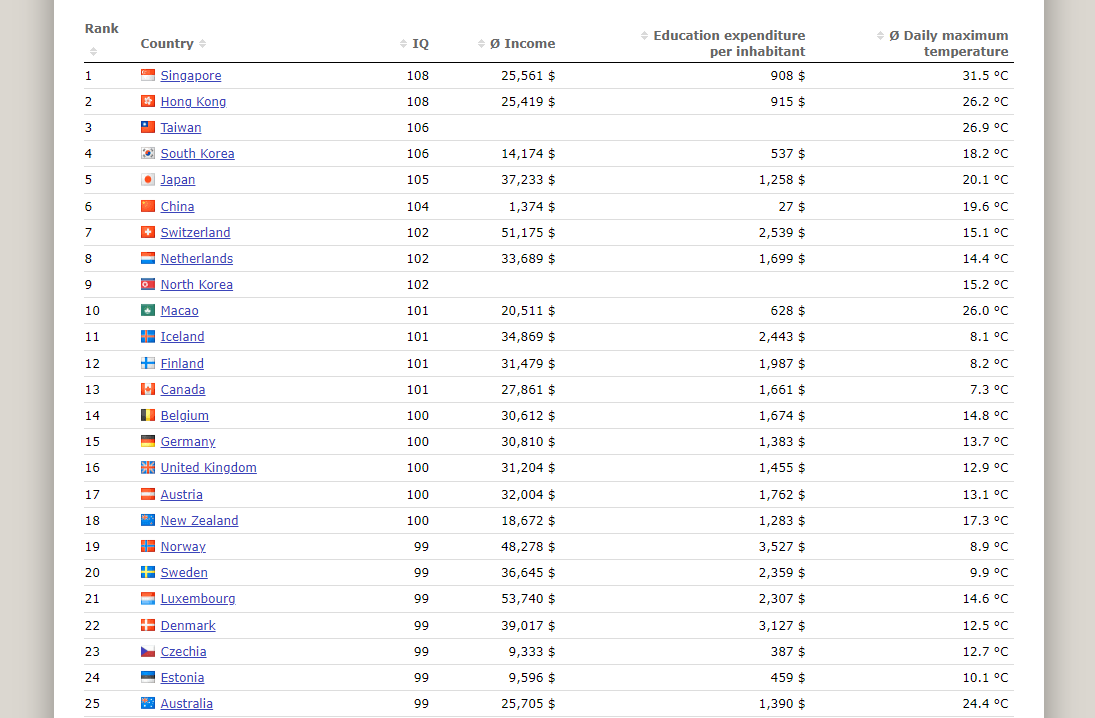Viewport: 1095px width, 718px height.
Task: Open the United Kingdom country link
Action: pyautogui.click(x=209, y=467)
